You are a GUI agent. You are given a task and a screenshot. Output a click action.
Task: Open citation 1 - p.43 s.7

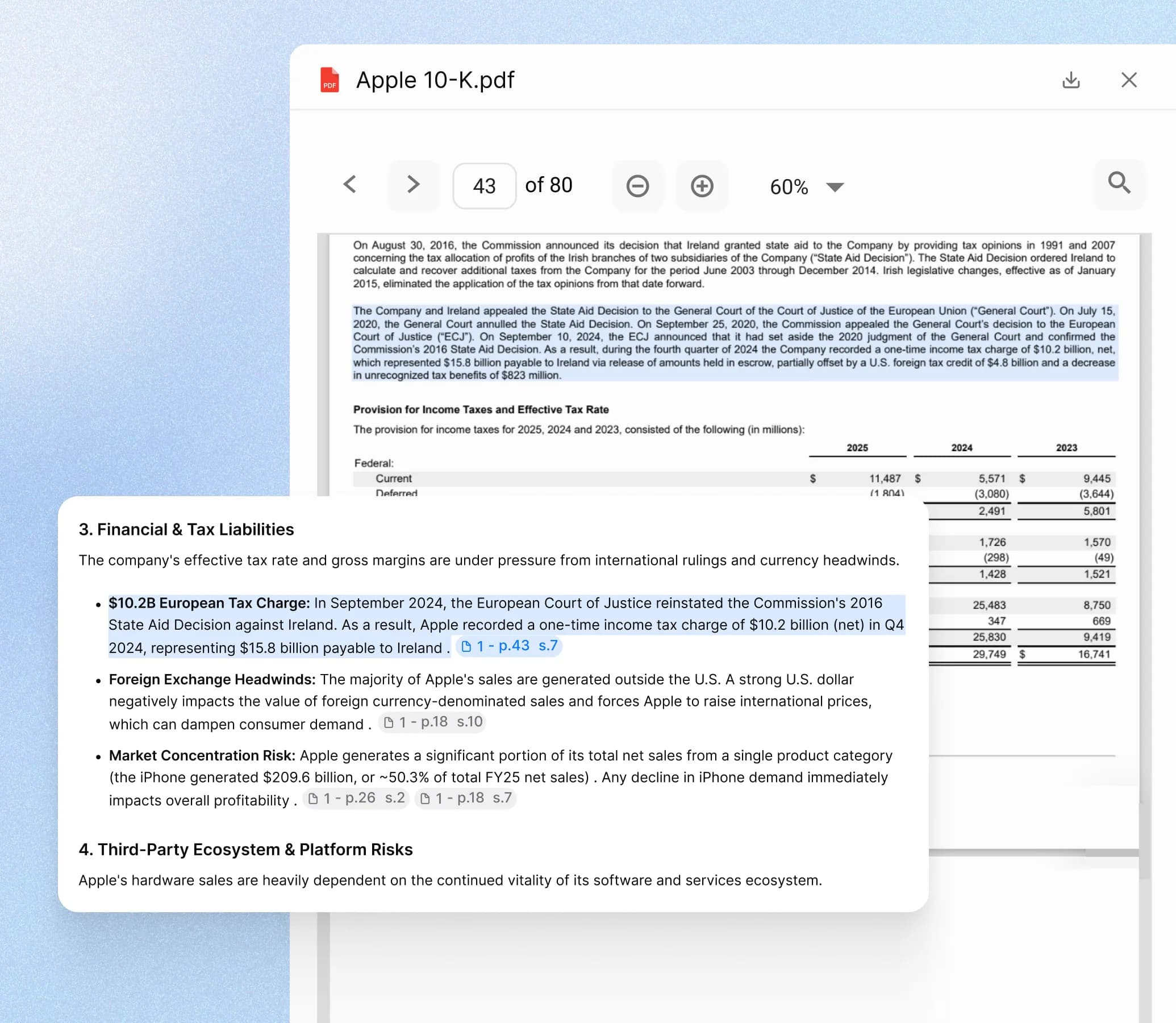point(508,646)
